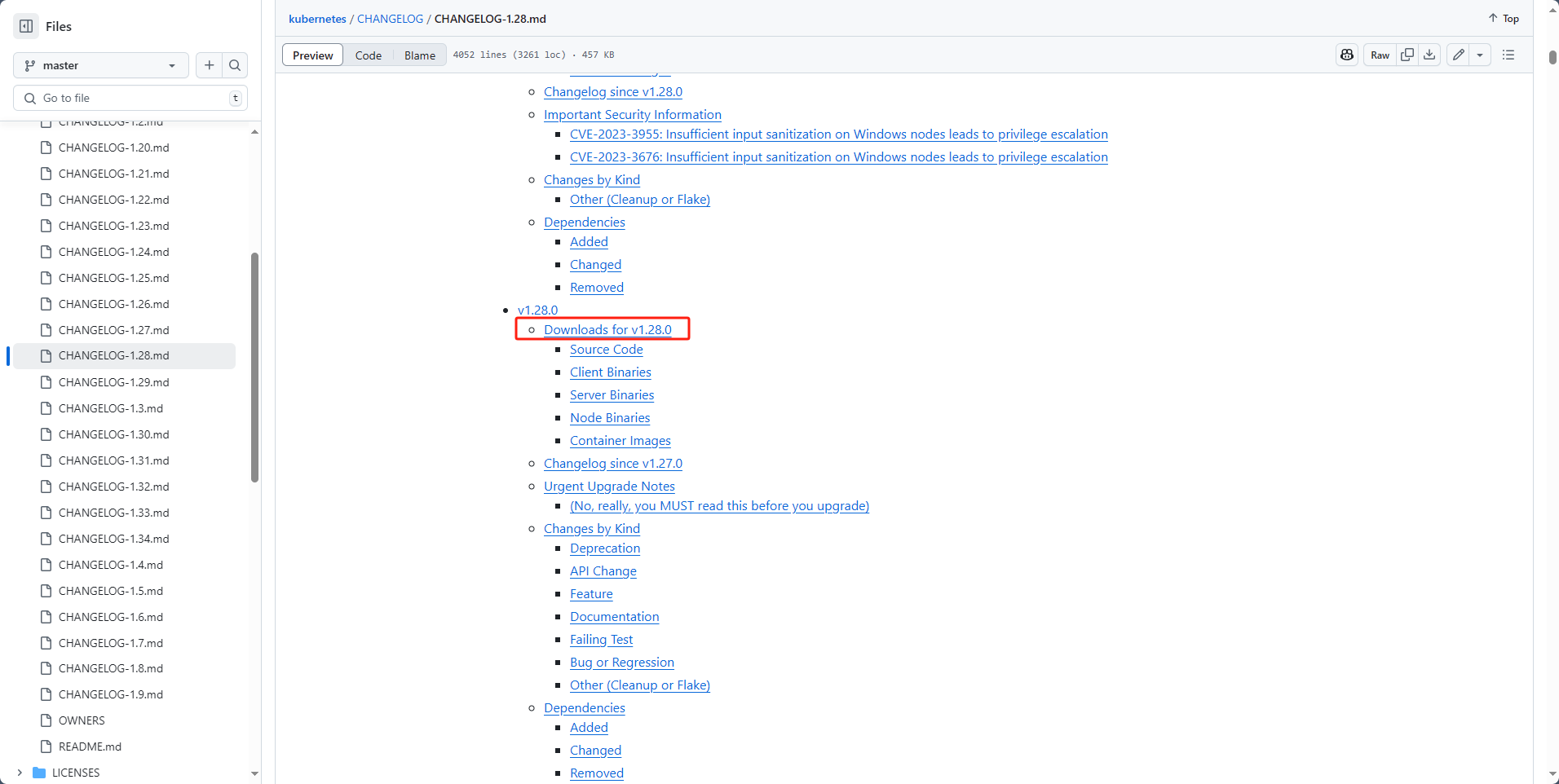Open README.md in file tree
The height and width of the screenshot is (784, 1559).
tap(90, 747)
